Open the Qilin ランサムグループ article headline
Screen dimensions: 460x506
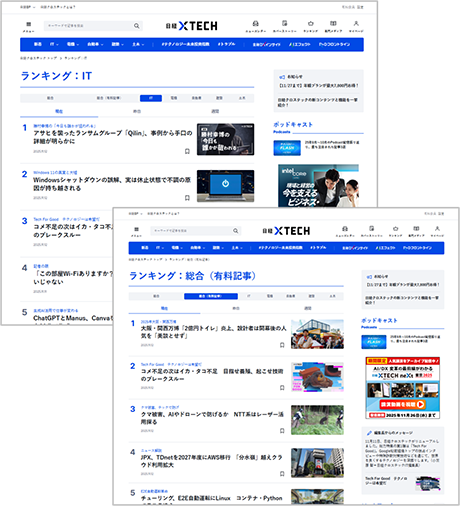113,137
